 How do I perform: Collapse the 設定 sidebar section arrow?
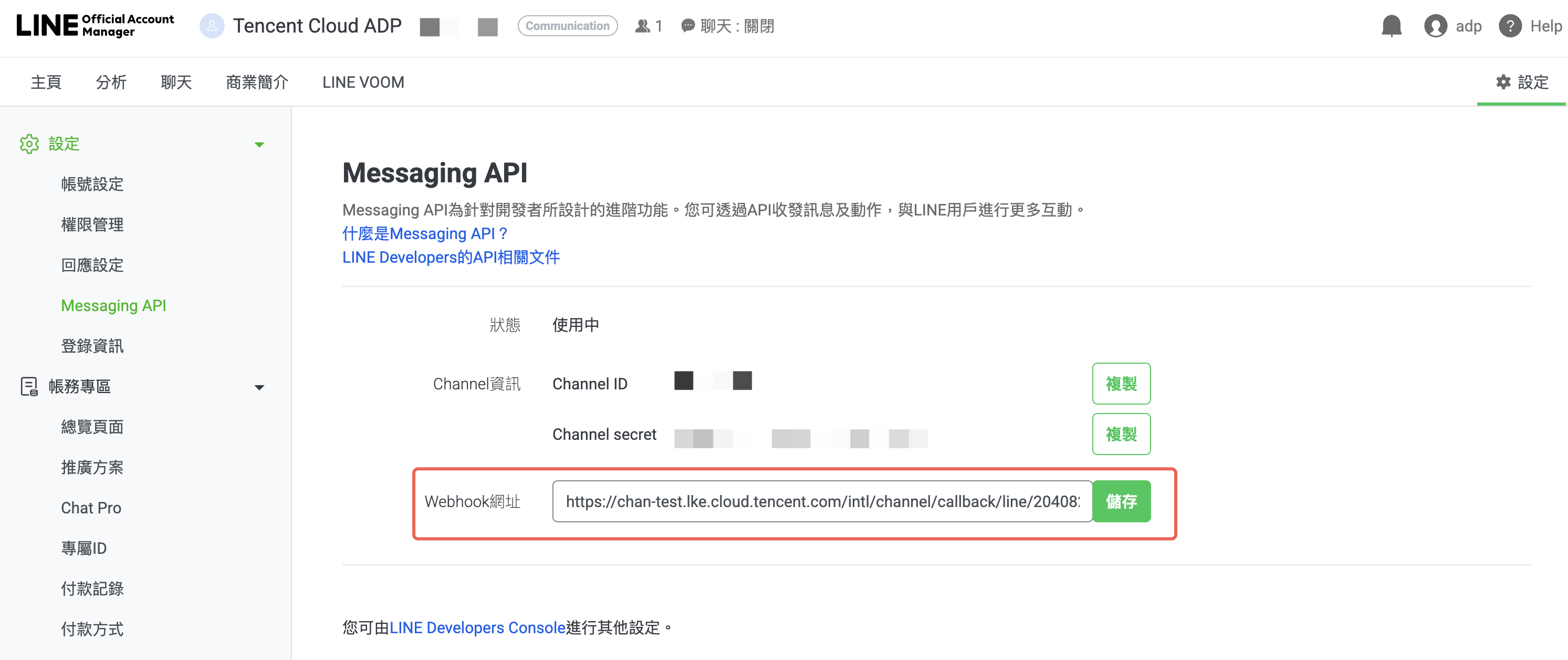click(259, 145)
